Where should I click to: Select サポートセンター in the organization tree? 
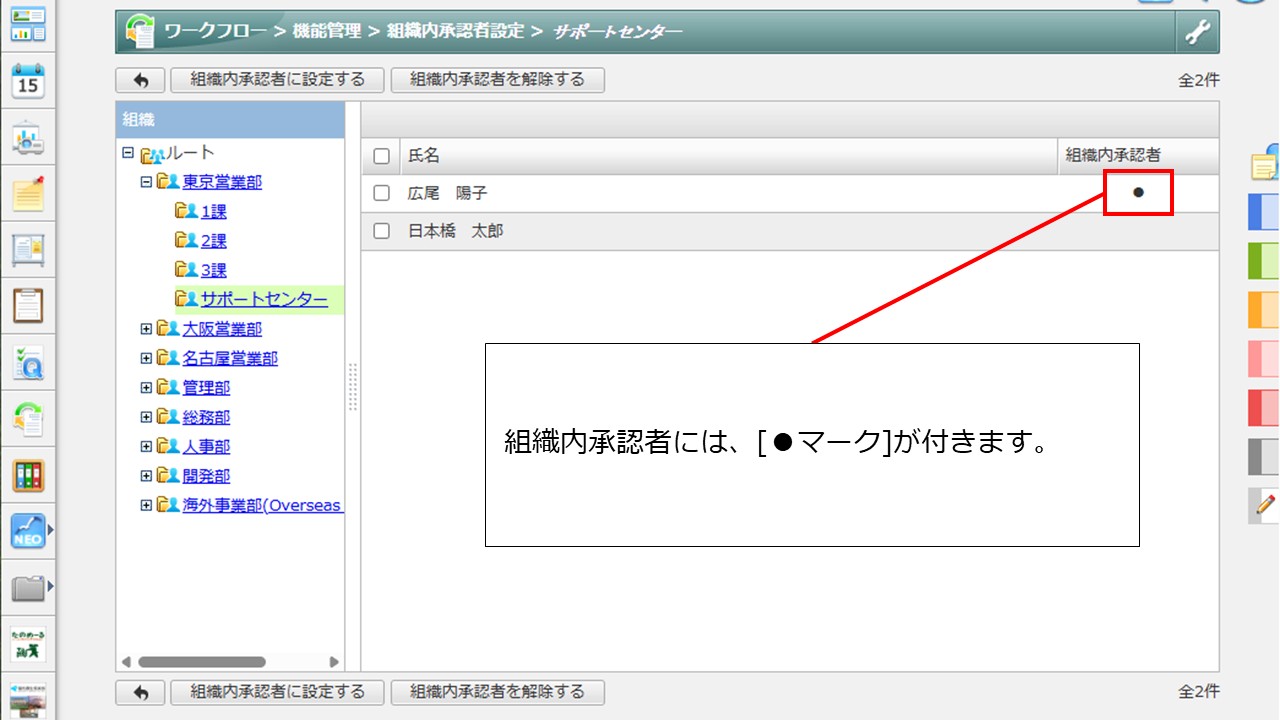263,300
